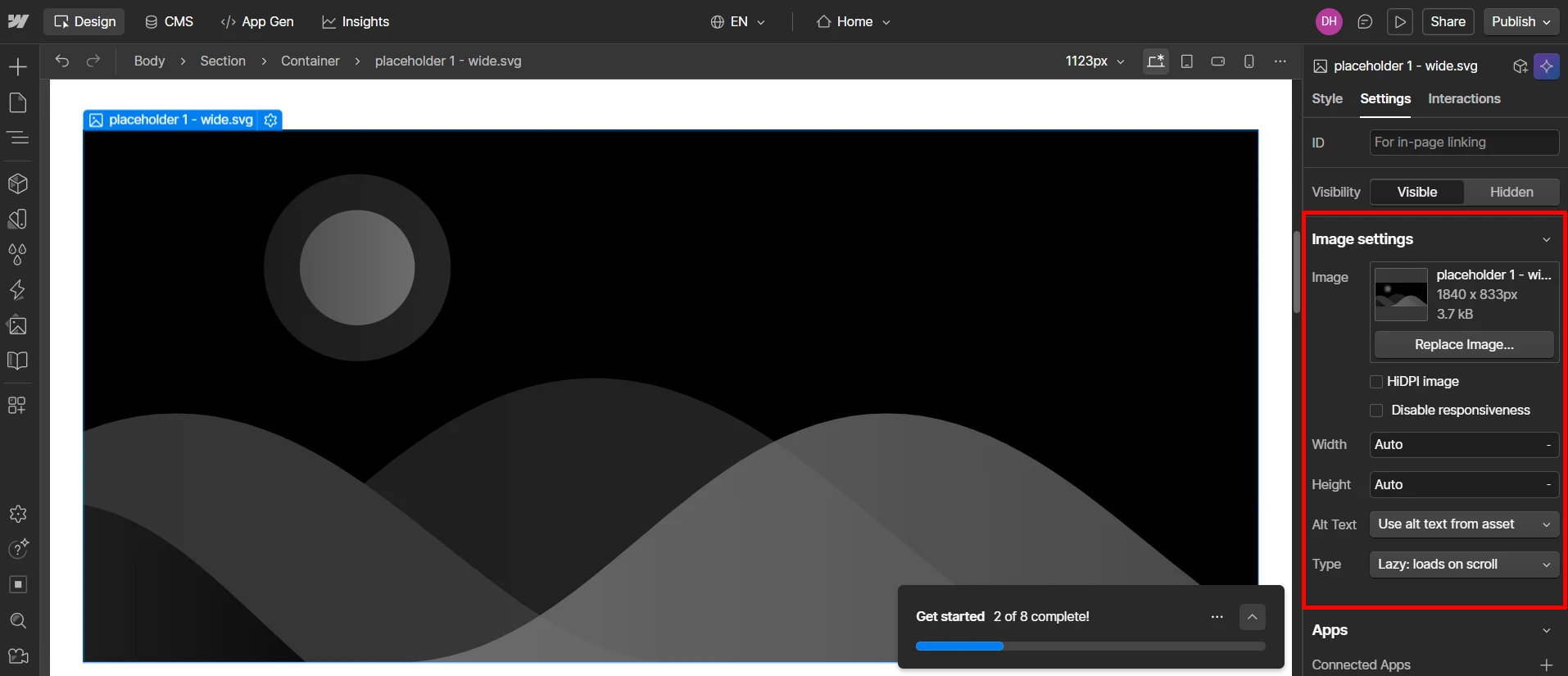Click the ID input field
The height and width of the screenshot is (676, 1568).
(x=1464, y=143)
